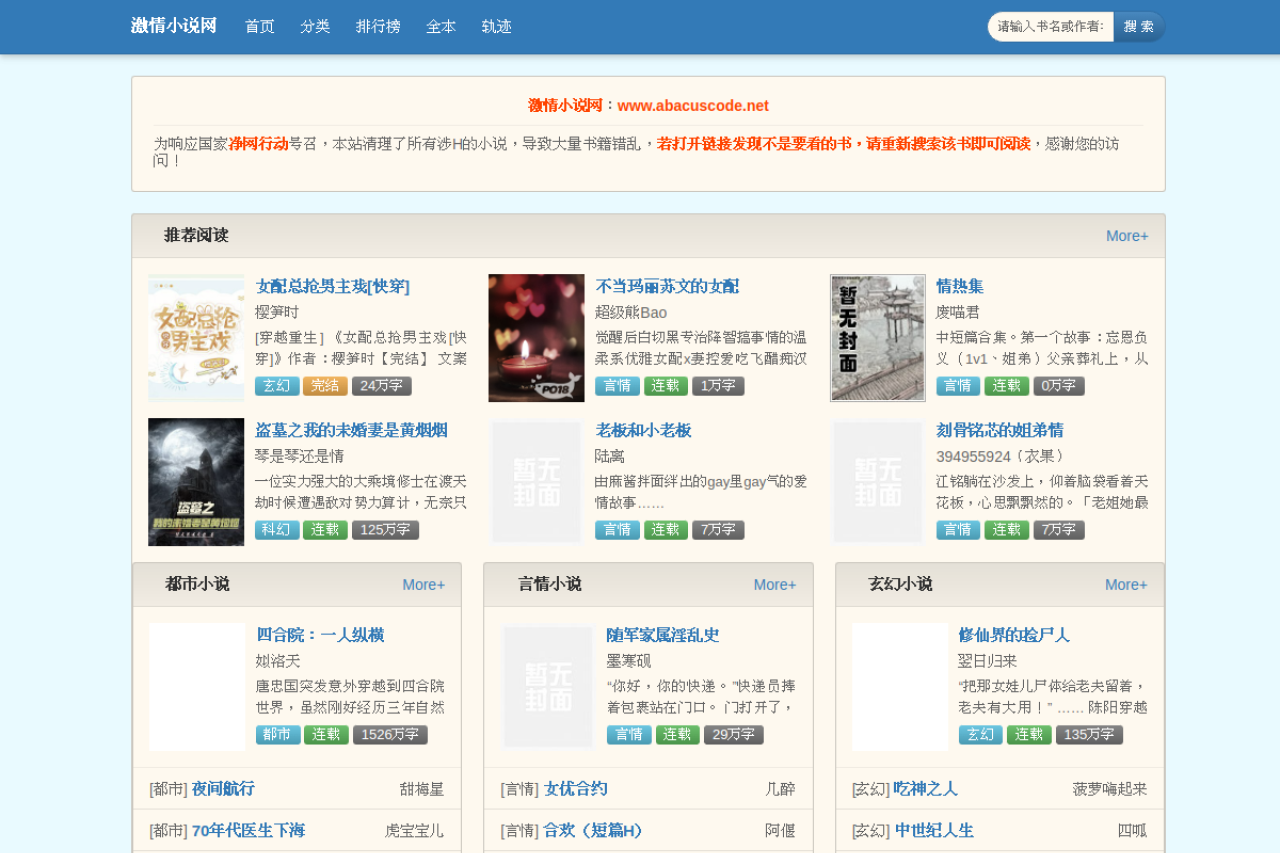Open the 四合院：一人纵横 title link

[320, 635]
